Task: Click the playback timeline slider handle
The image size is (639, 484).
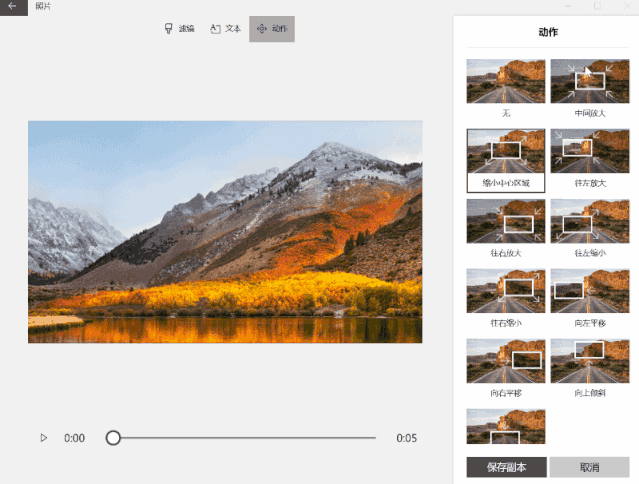Action: click(113, 438)
